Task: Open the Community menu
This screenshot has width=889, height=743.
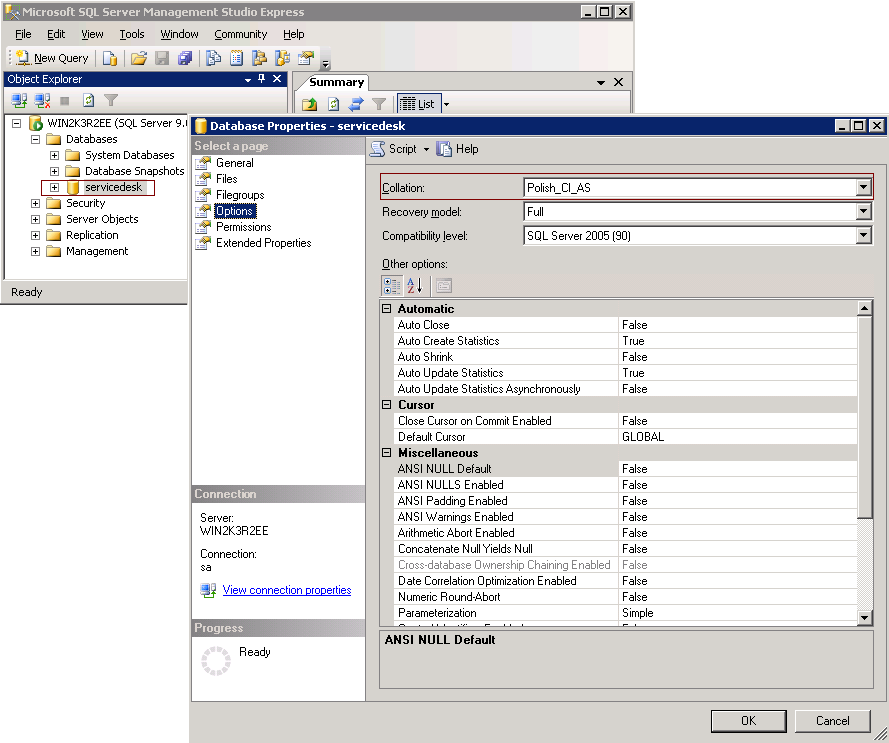Action: 240,34
